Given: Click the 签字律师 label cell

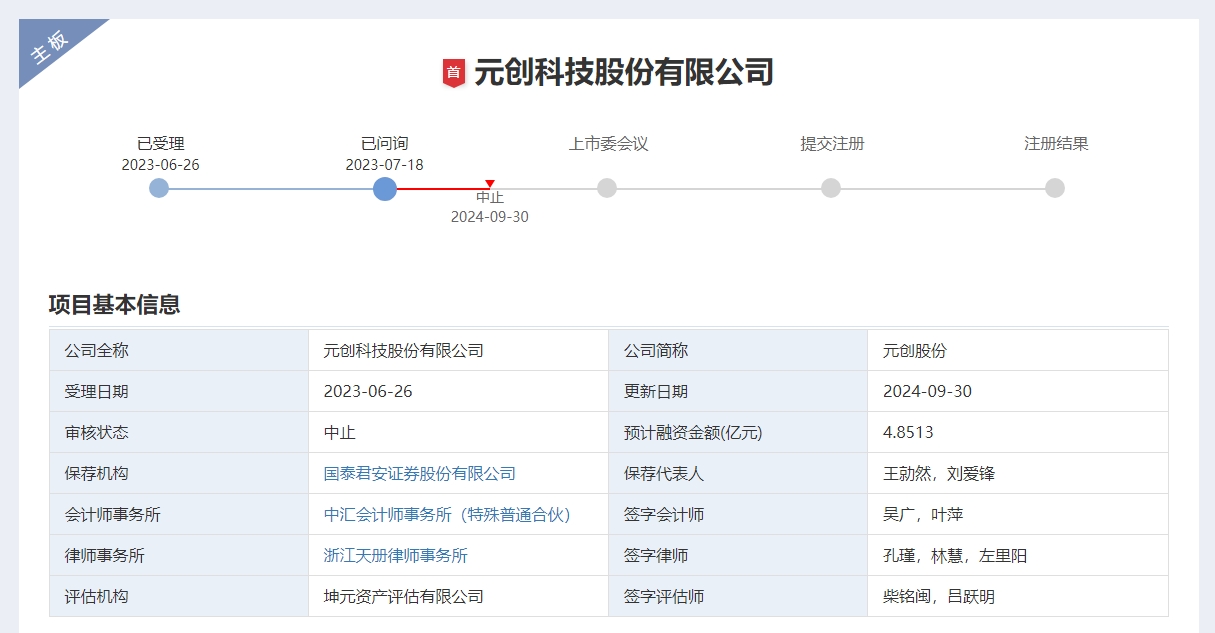Looking at the screenshot, I should [x=738, y=556].
